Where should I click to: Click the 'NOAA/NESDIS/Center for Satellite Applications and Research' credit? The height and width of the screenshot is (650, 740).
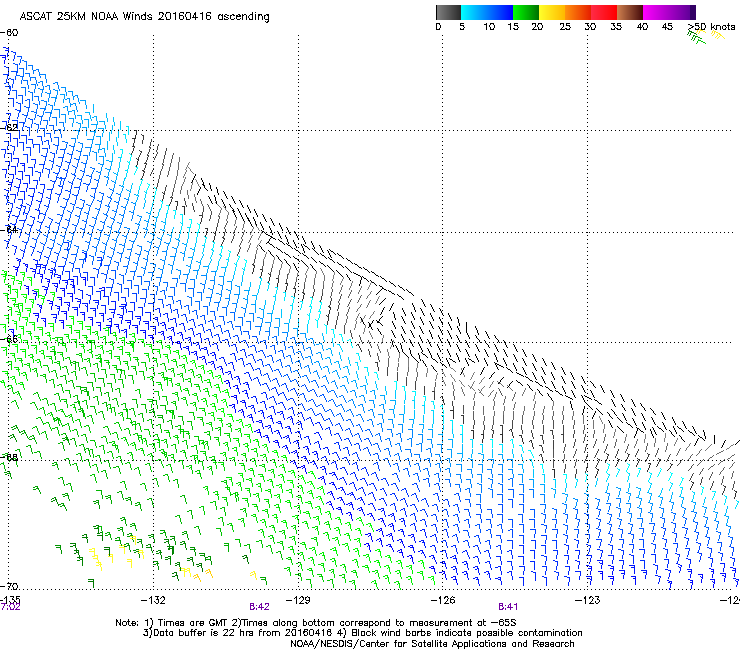point(432,644)
